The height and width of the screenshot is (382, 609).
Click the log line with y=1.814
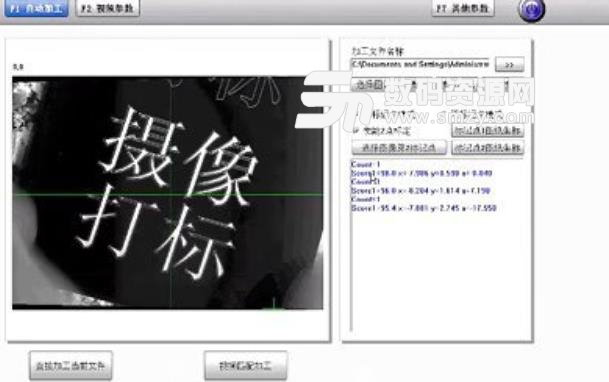(421, 191)
